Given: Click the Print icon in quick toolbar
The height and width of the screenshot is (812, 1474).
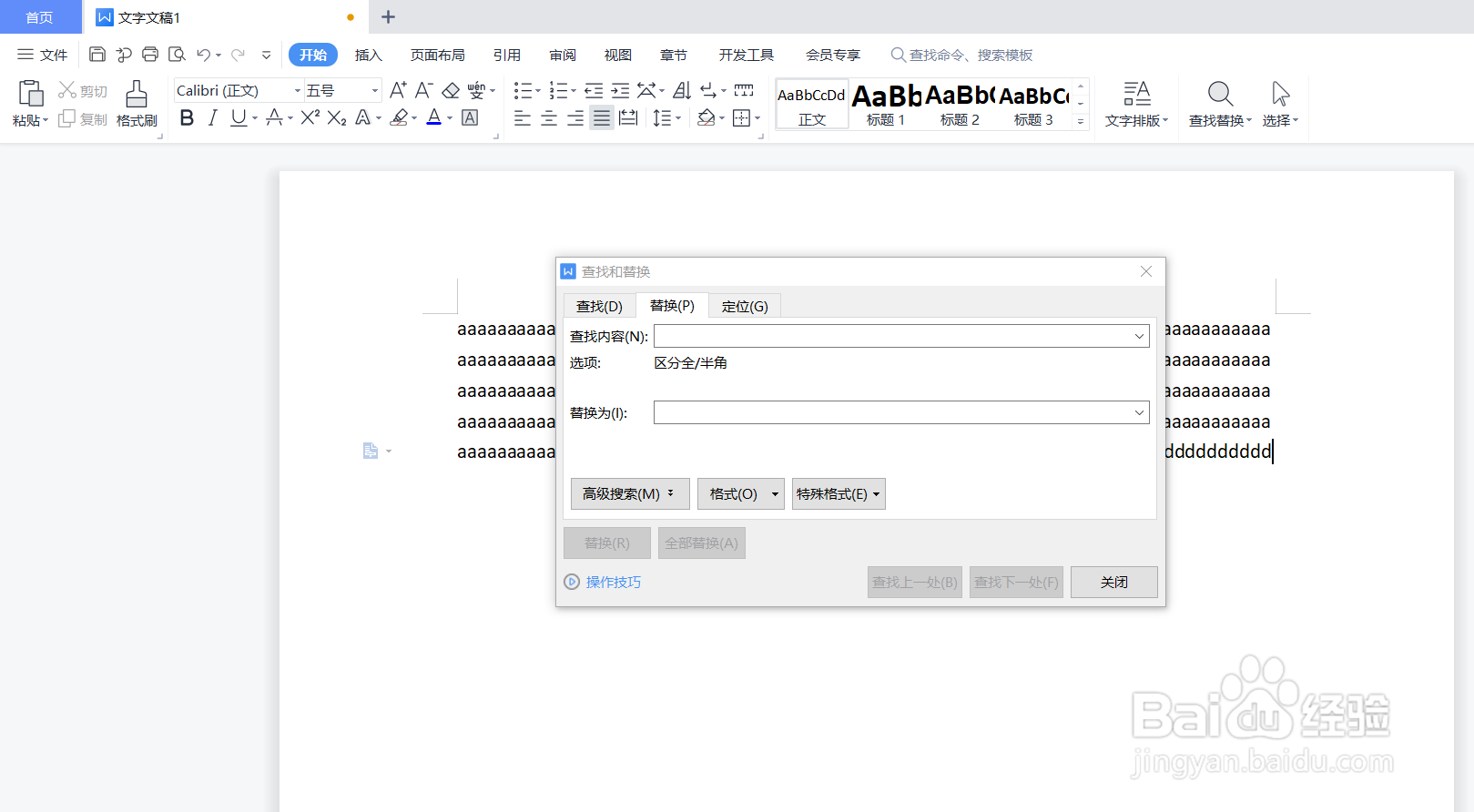Looking at the screenshot, I should point(150,55).
